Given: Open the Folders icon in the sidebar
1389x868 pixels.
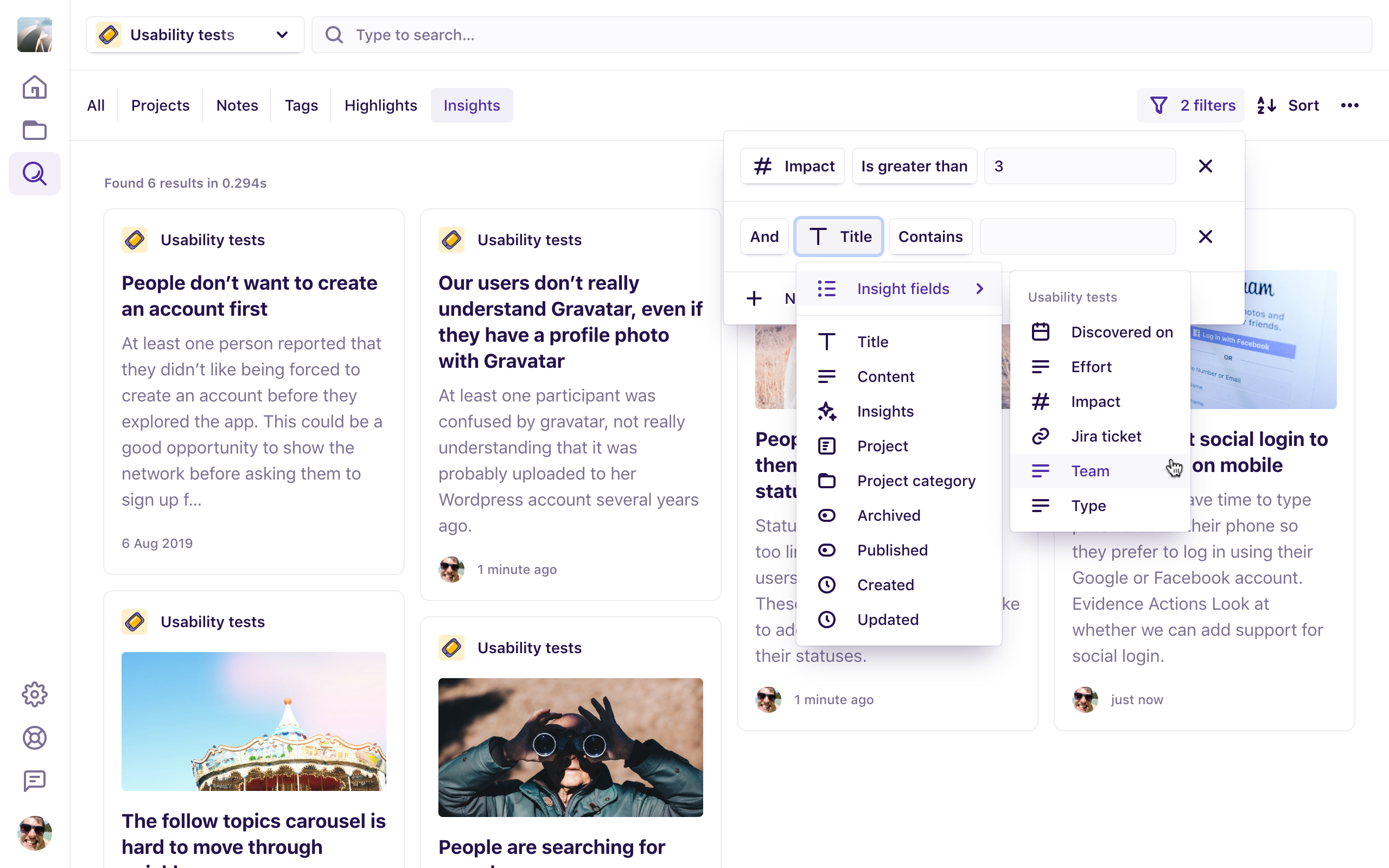Looking at the screenshot, I should [x=34, y=130].
